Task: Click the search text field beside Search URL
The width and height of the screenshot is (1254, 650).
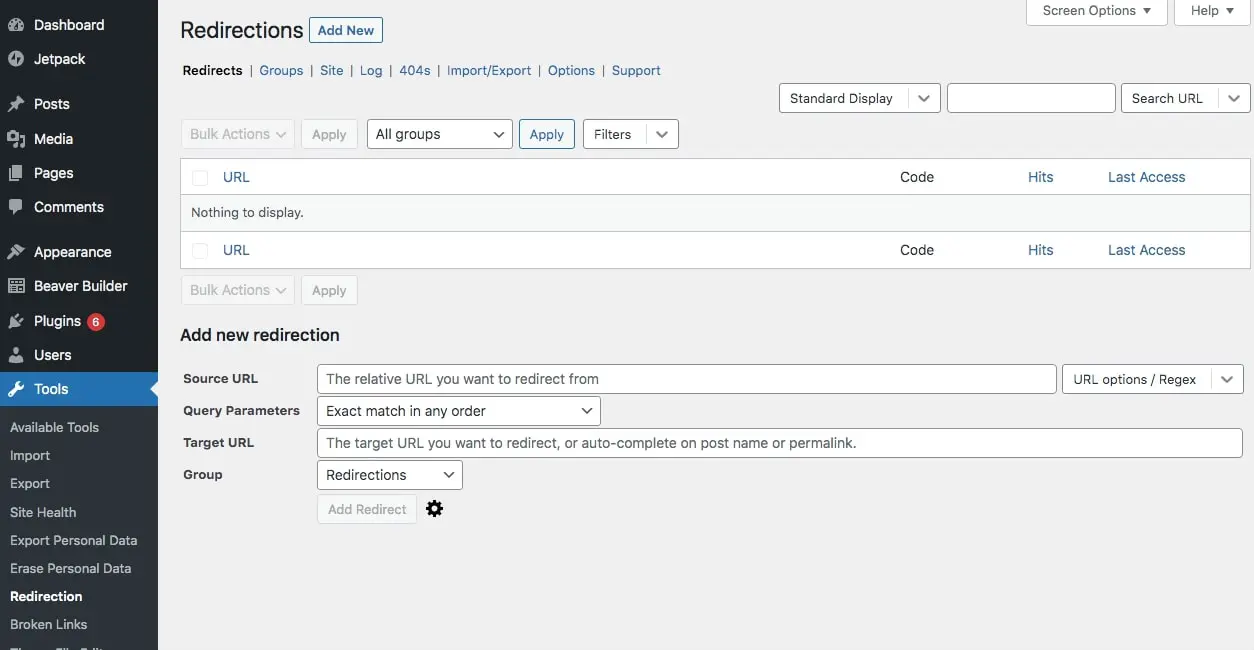Action: [1031, 98]
